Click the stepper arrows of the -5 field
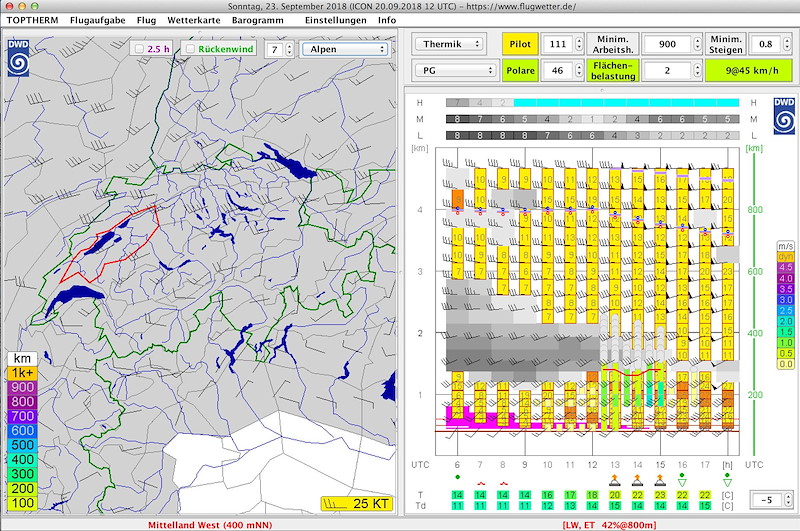Screen dimensions: 800x531 (788, 499)
